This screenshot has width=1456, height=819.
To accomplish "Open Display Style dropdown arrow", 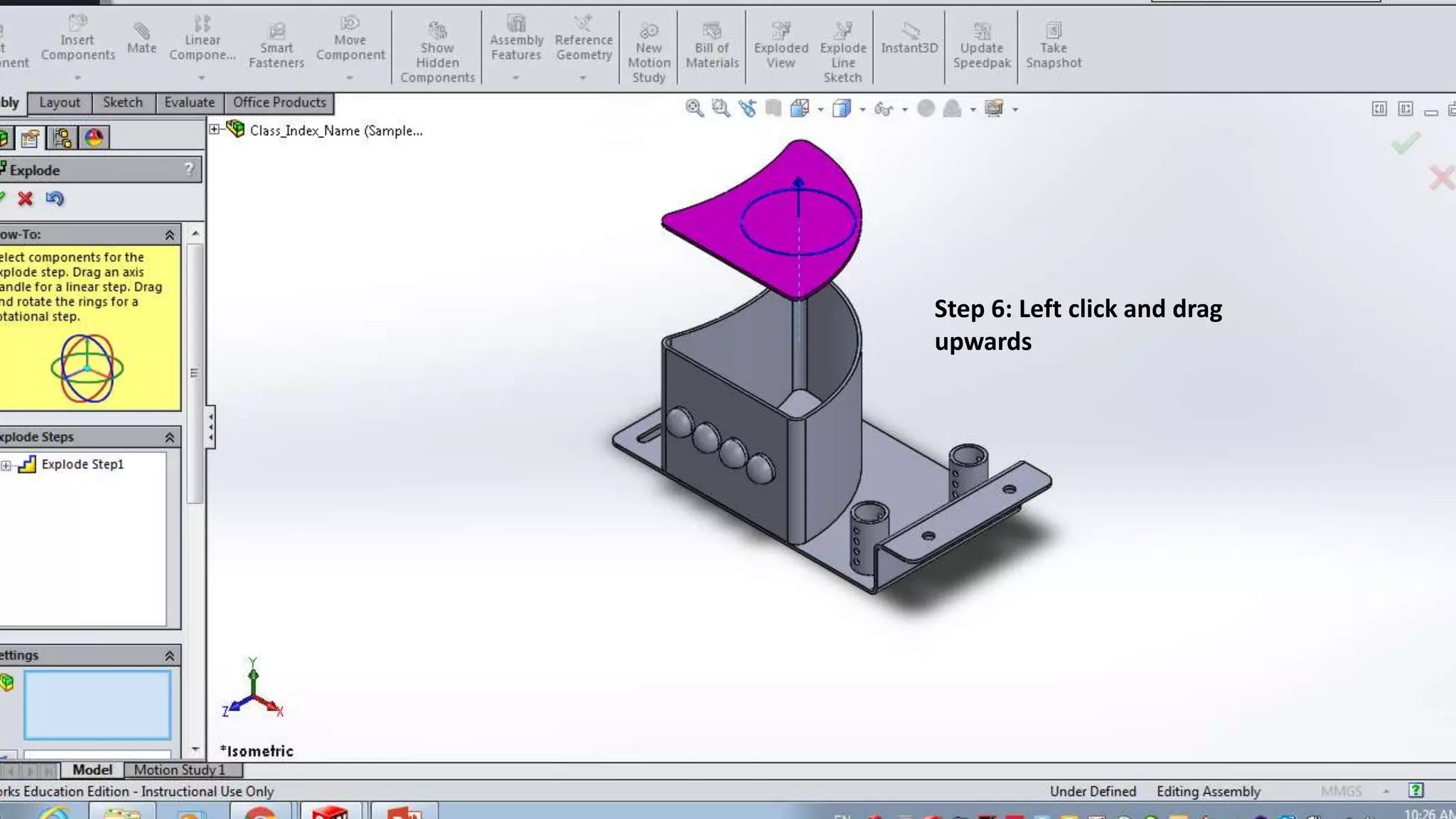I will [862, 109].
